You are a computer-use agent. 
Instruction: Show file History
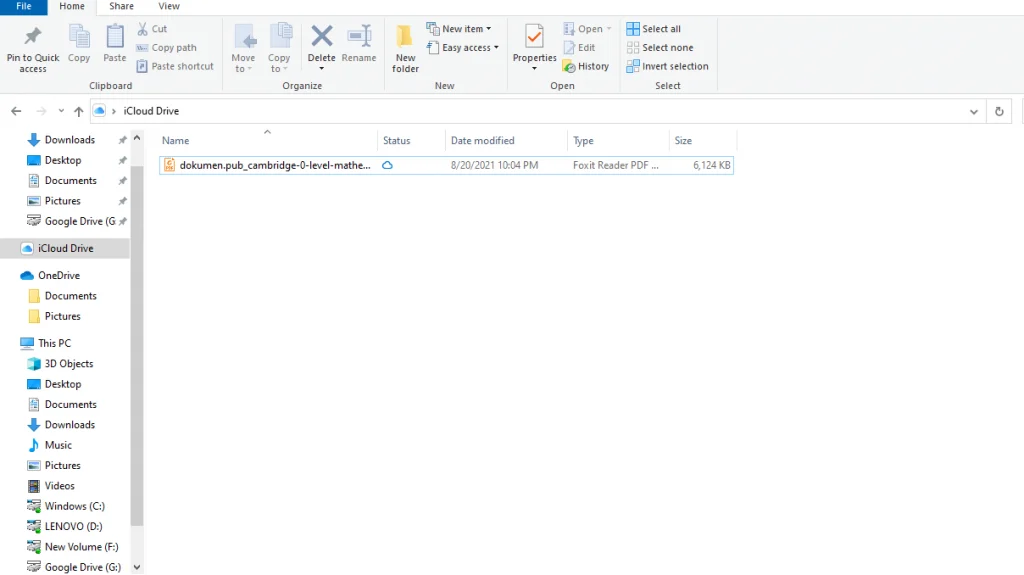click(x=586, y=66)
